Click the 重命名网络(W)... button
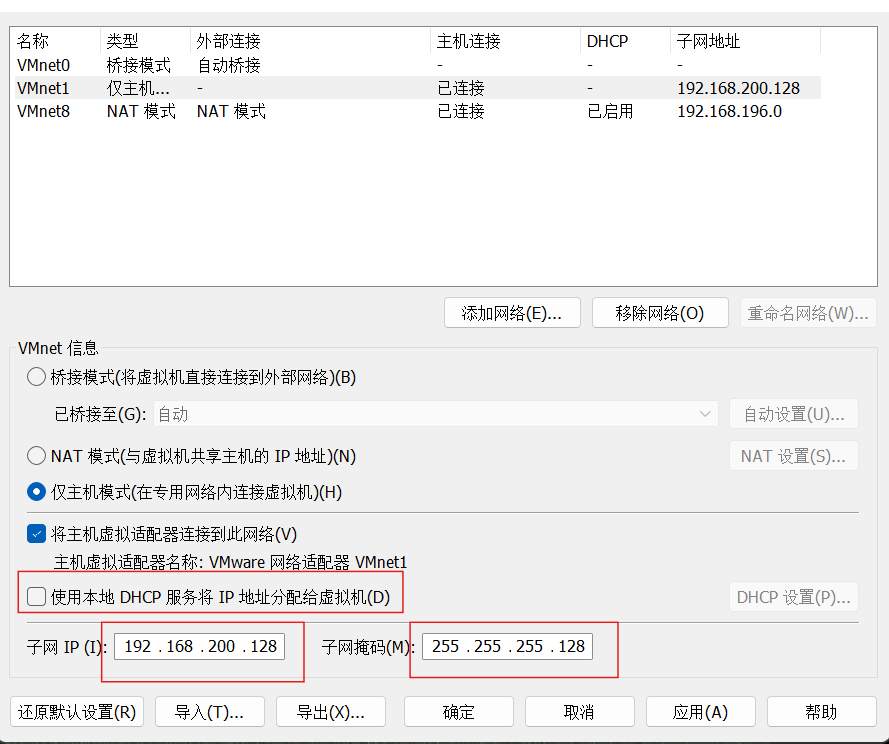This screenshot has height=744, width=889. (x=808, y=313)
